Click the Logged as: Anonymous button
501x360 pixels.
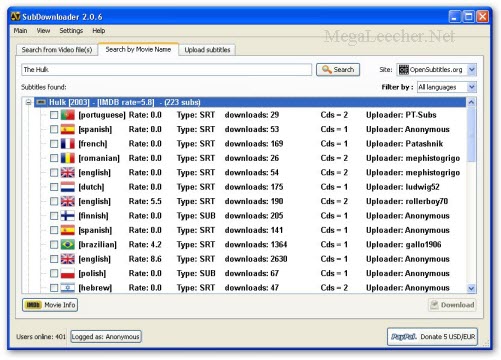(106, 337)
